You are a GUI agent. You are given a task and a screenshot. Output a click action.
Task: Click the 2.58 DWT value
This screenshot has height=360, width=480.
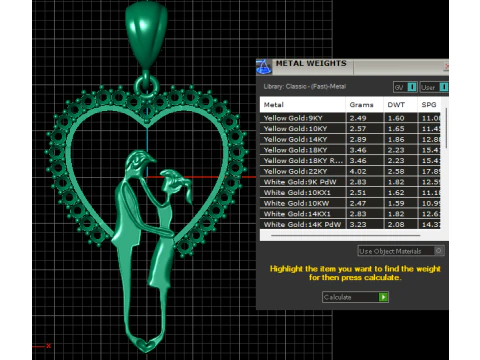coord(396,171)
